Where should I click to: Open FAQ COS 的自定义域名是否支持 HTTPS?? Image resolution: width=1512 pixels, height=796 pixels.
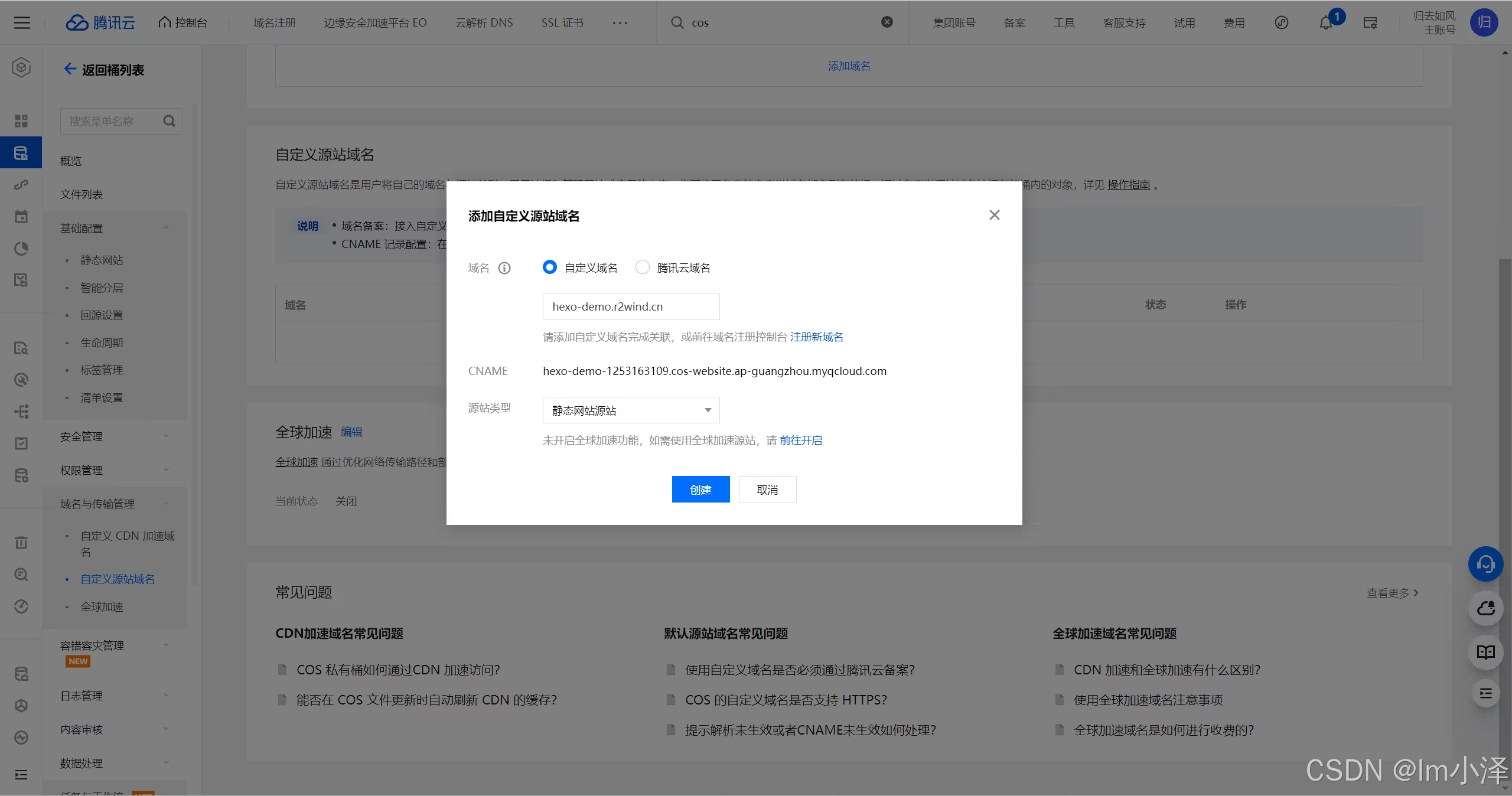tap(786, 700)
